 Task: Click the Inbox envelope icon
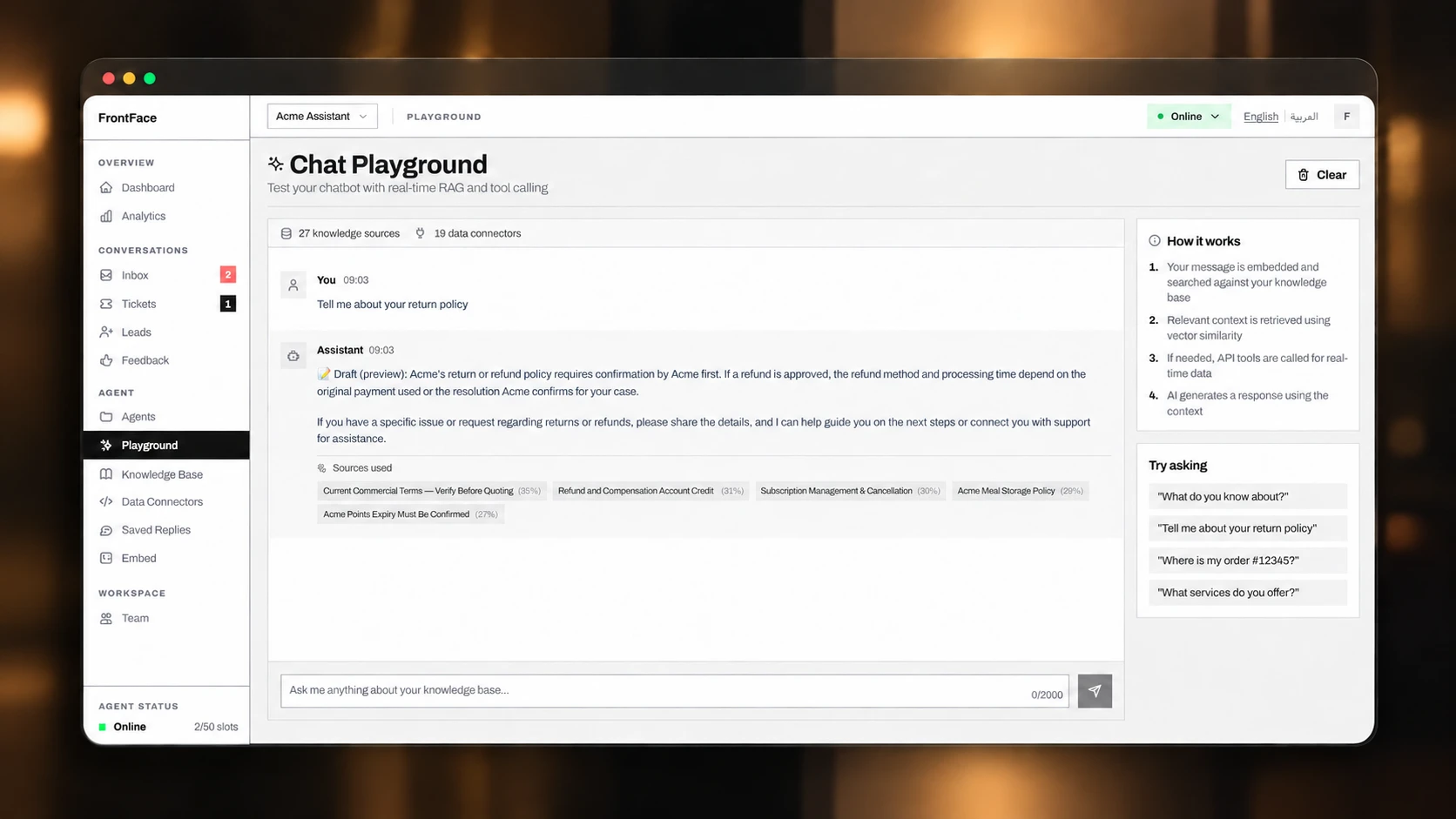click(x=106, y=275)
